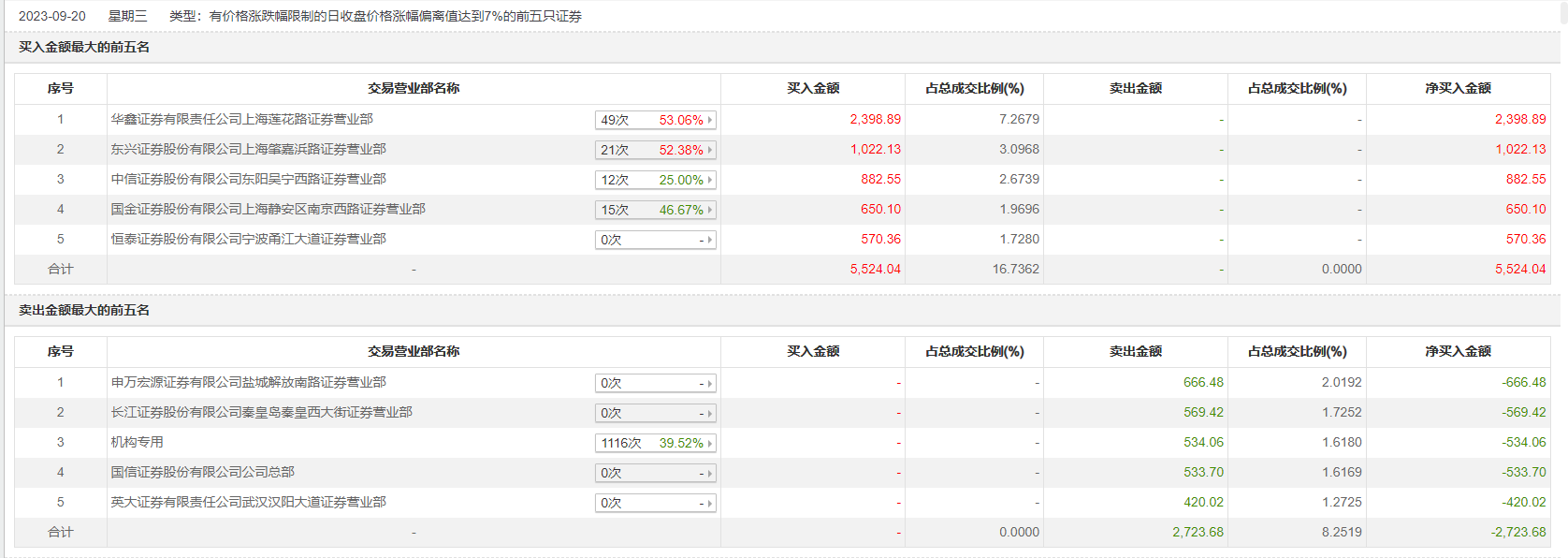This screenshot has height=558, width=1568.
Task: Expand 21次 52.38% stats dropdown
Action: pyautogui.click(x=656, y=150)
